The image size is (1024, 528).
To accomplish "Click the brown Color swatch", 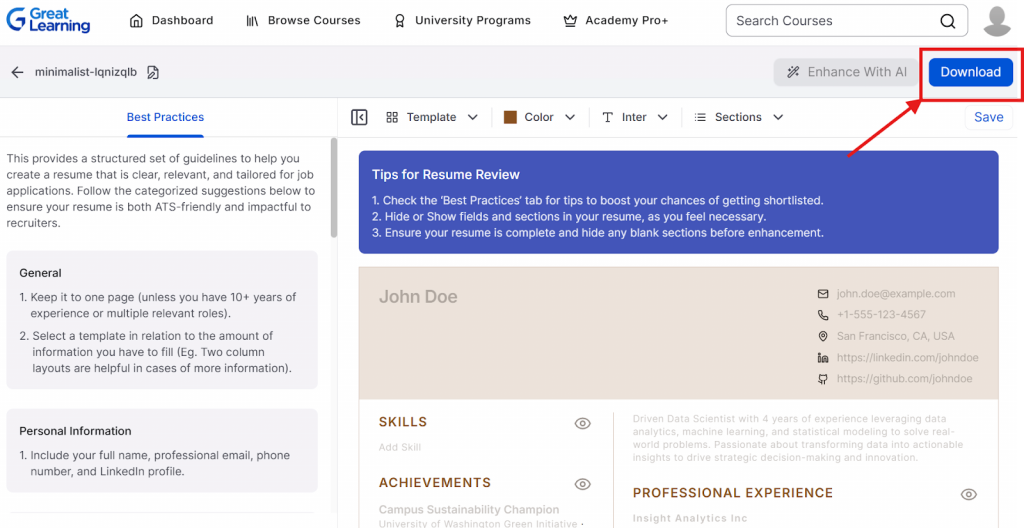I will 510,117.
